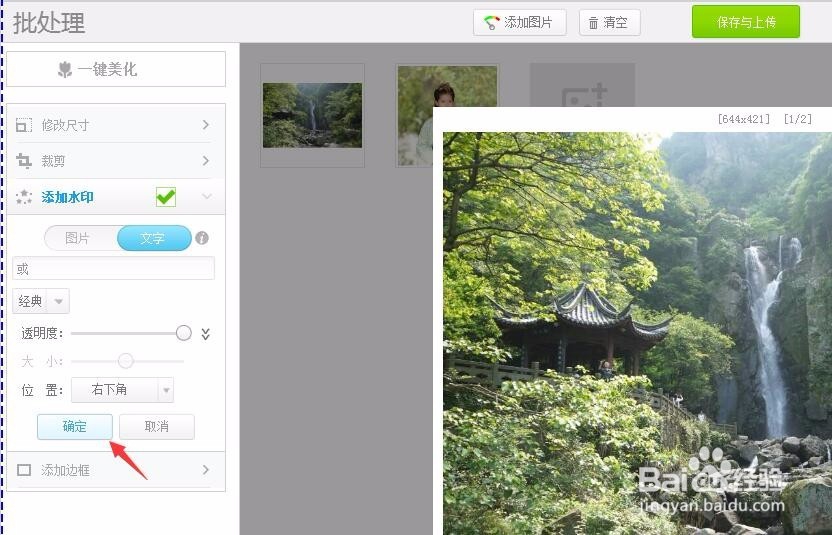This screenshot has height=535, width=832.
Task: Click the 添加图片 button
Action: click(x=519, y=23)
